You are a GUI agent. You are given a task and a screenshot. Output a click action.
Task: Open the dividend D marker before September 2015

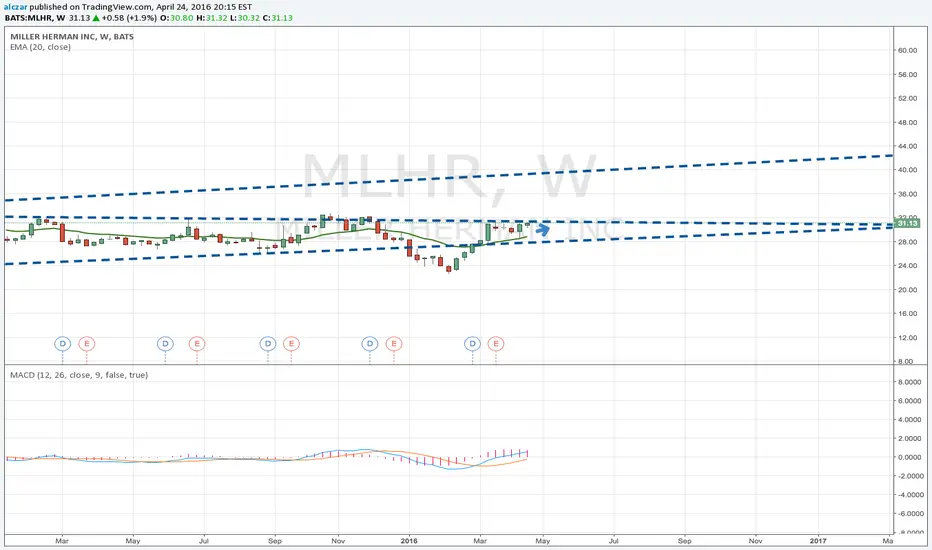click(268, 344)
